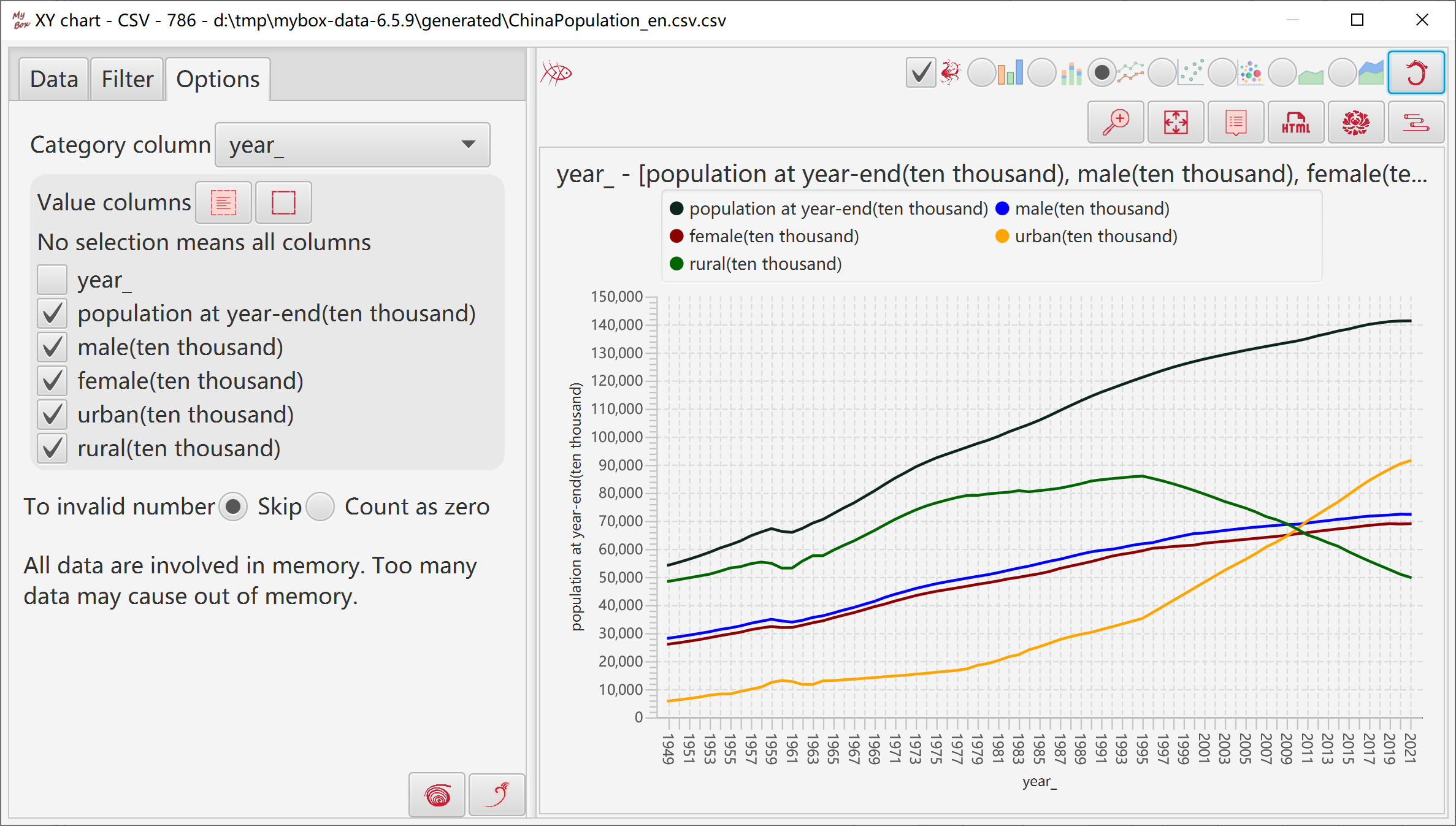The image size is (1456, 826).
Task: Uncheck the male(ten thousand) column
Action: tap(52, 347)
